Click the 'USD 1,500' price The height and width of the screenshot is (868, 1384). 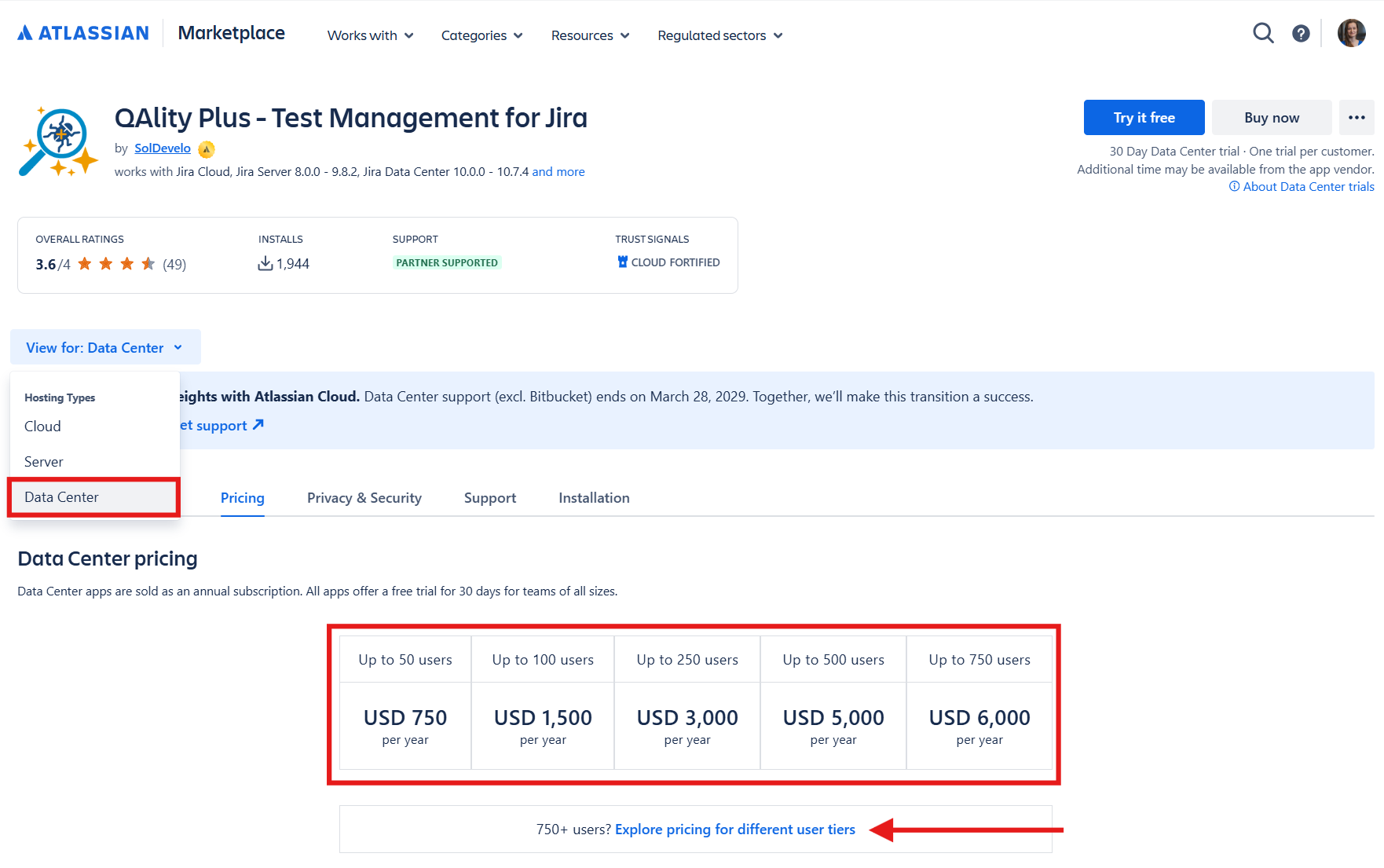tap(543, 717)
